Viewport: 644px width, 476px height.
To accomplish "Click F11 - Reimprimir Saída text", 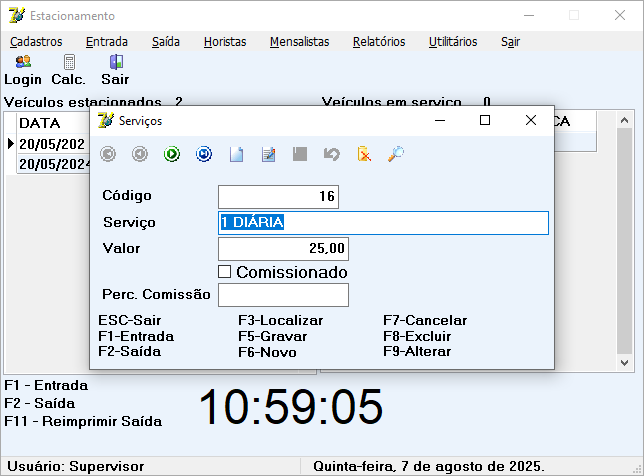I will [x=83, y=421].
